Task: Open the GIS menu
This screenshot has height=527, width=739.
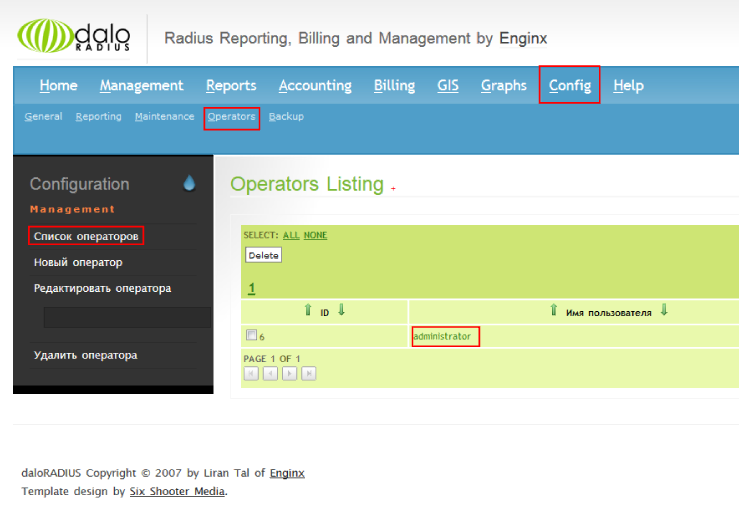Action: click(x=448, y=85)
